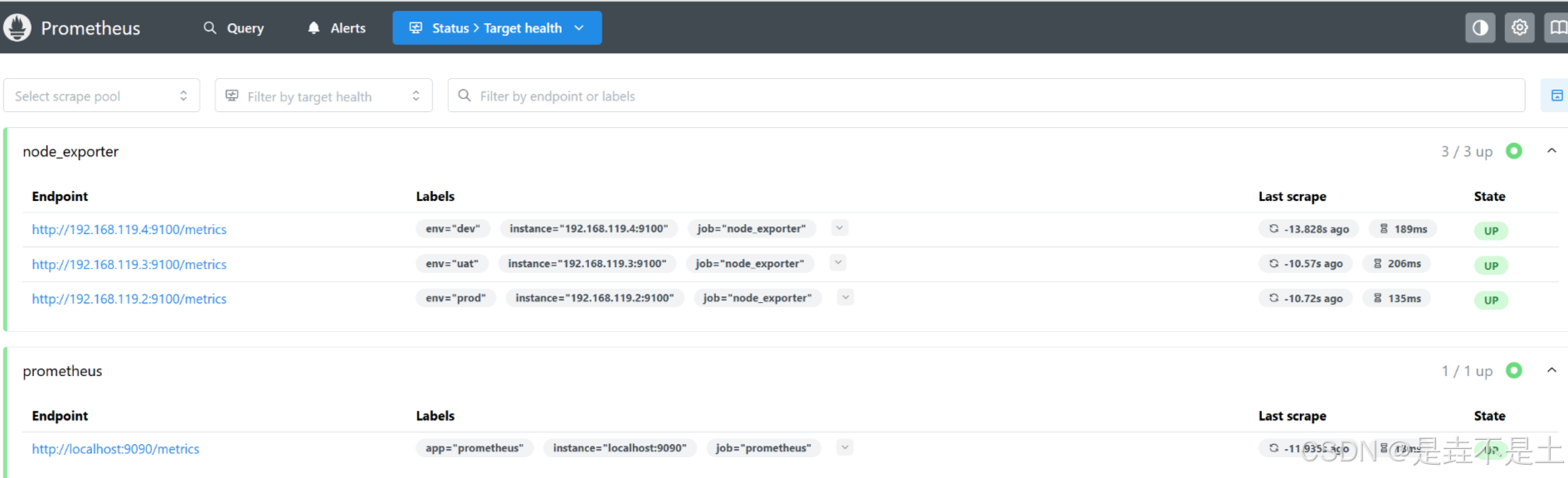Open the Alerts page
The width and height of the screenshot is (1568, 478).
click(x=337, y=27)
